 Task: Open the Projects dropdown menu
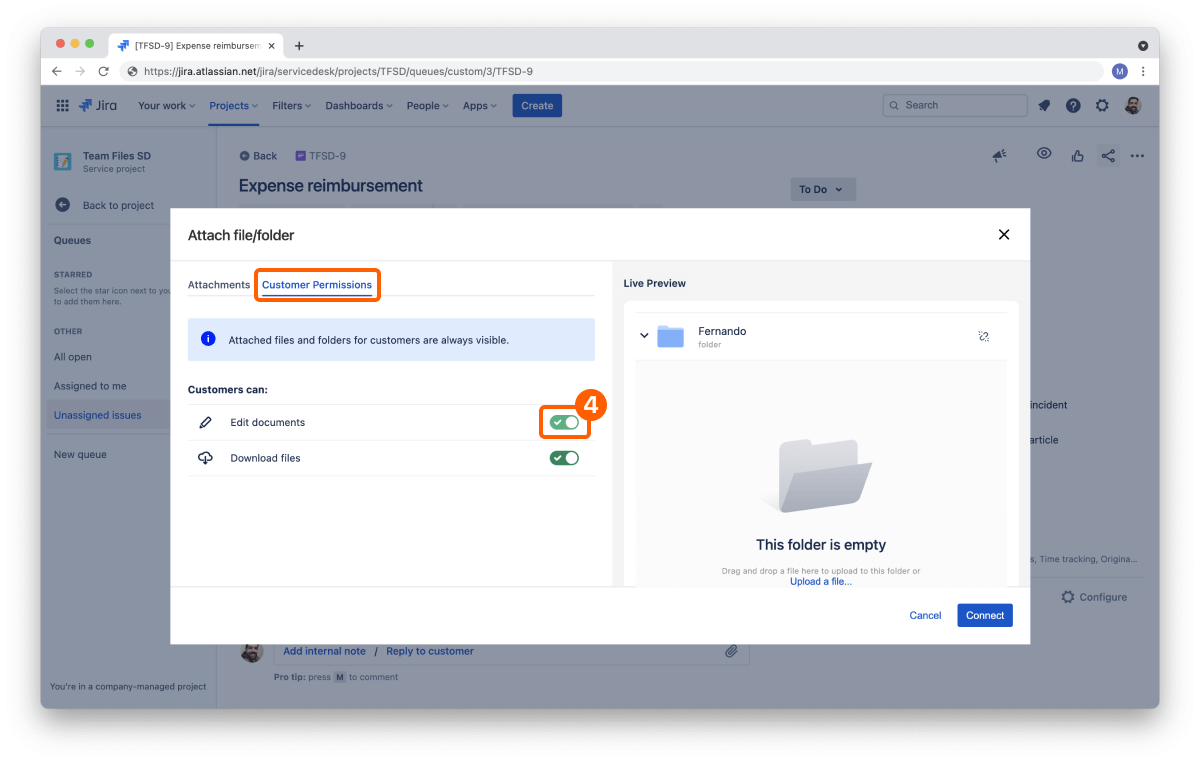[233, 106]
